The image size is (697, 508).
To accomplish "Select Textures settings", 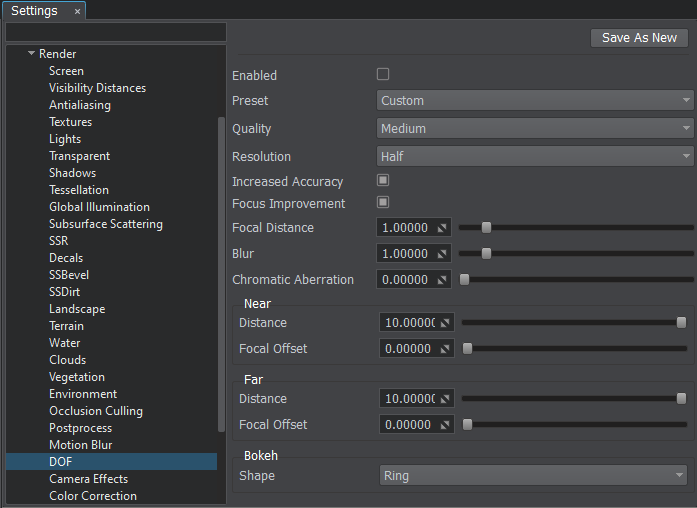I will click(70, 122).
